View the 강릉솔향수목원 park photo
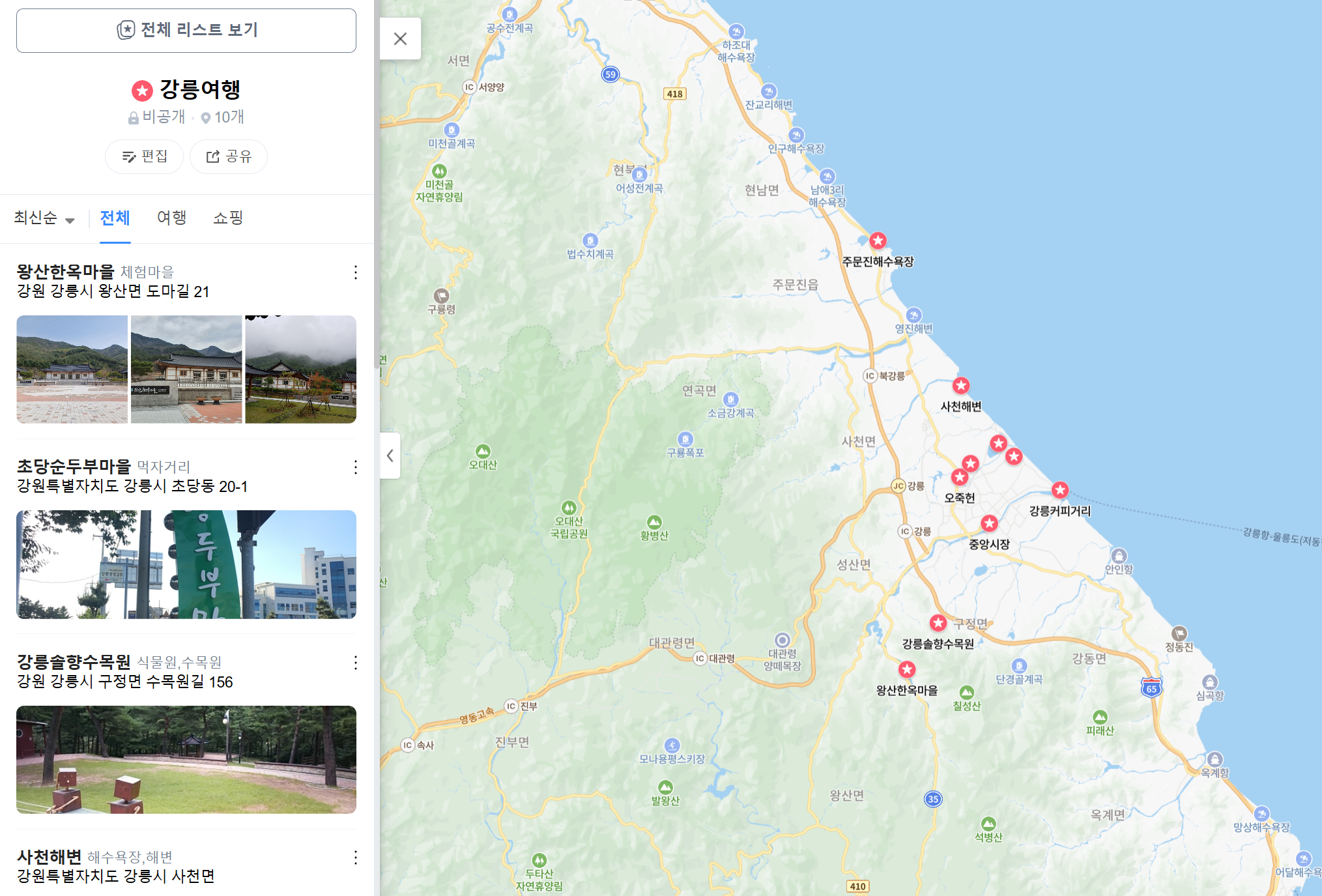Viewport: 1322px width, 896px height. pos(186,760)
